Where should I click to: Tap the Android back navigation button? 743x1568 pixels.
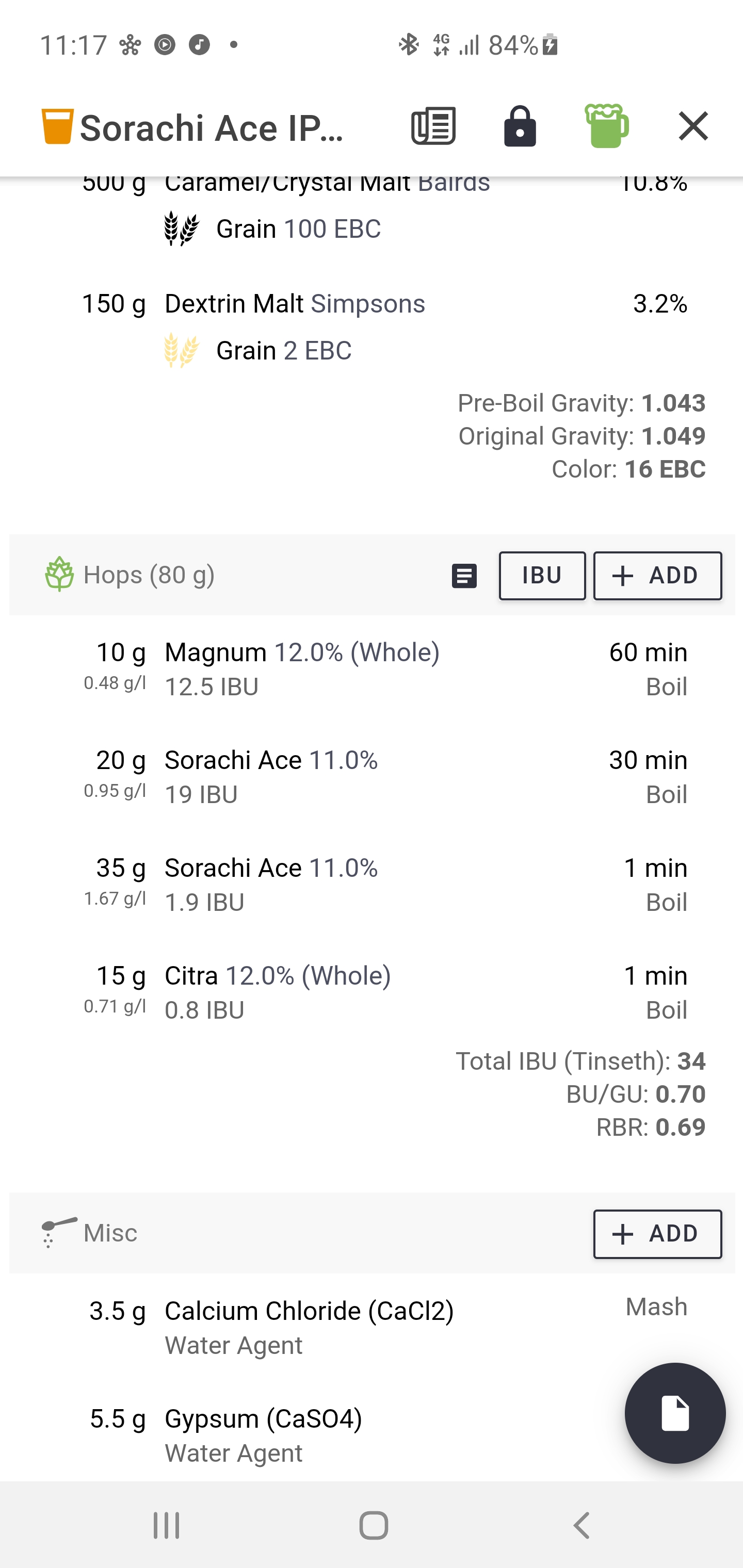[582, 1525]
